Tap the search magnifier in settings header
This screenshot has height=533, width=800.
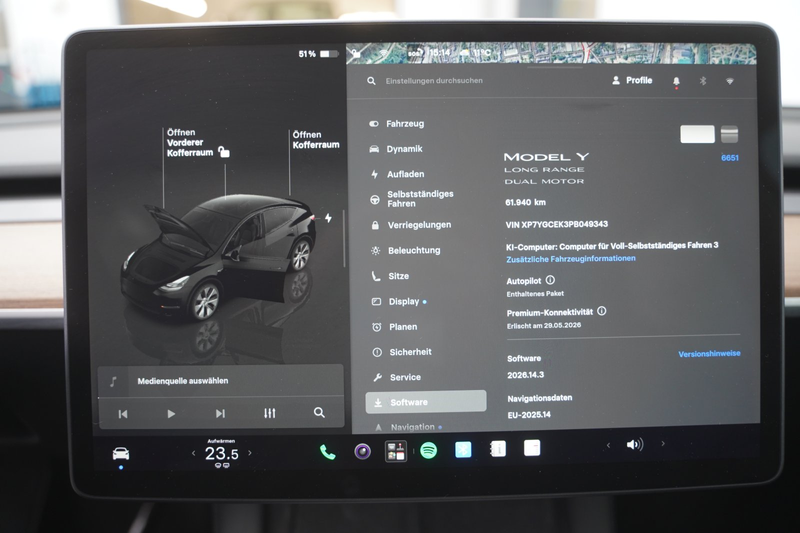coord(371,81)
